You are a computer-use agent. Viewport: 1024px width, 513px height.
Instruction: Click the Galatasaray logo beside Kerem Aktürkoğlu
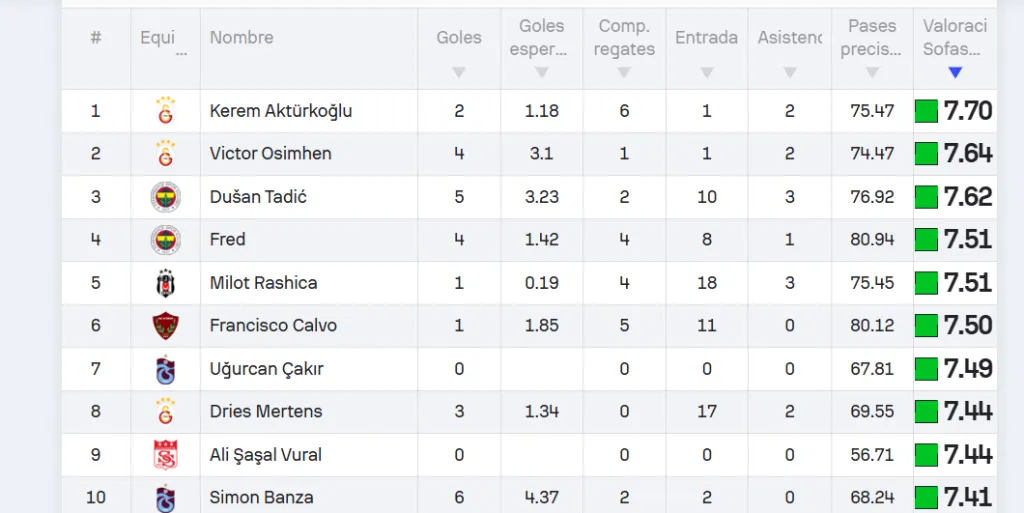tap(165, 111)
